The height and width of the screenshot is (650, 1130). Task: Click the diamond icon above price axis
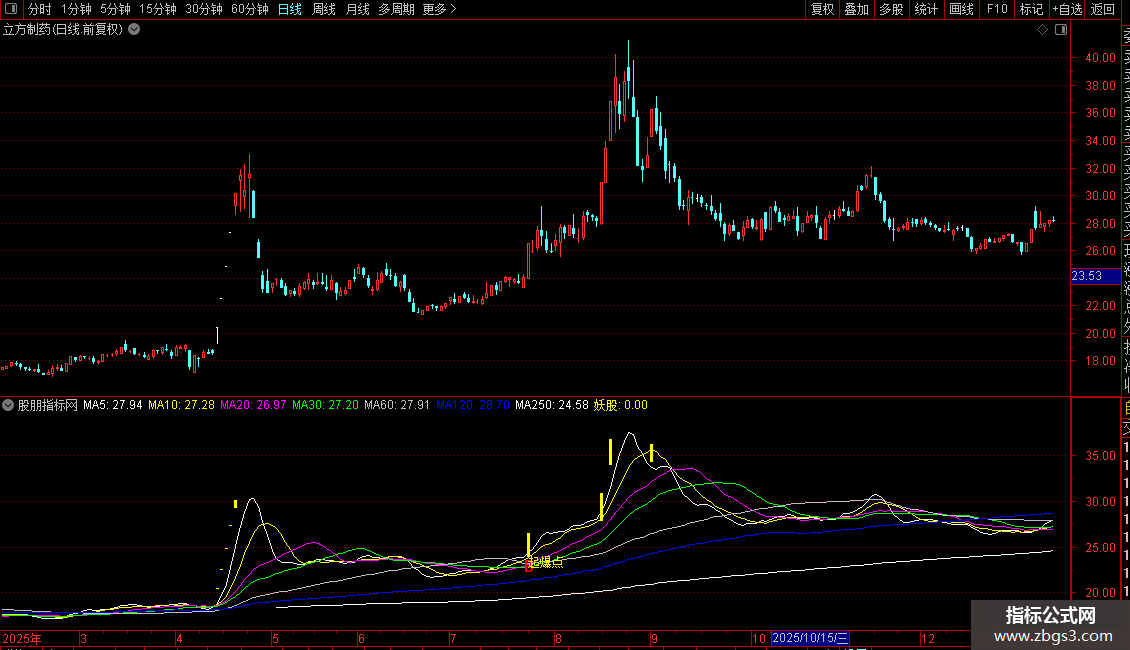click(1042, 30)
